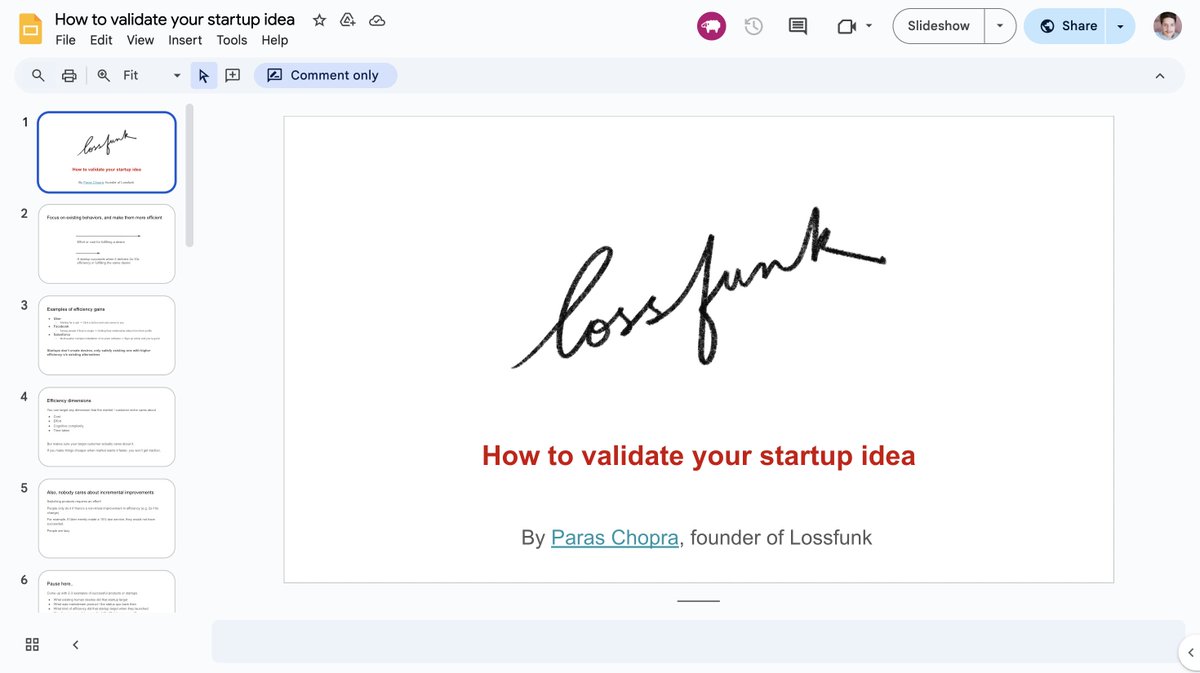Check the cloud document status icon
The width and height of the screenshot is (1200, 673).
[377, 20]
